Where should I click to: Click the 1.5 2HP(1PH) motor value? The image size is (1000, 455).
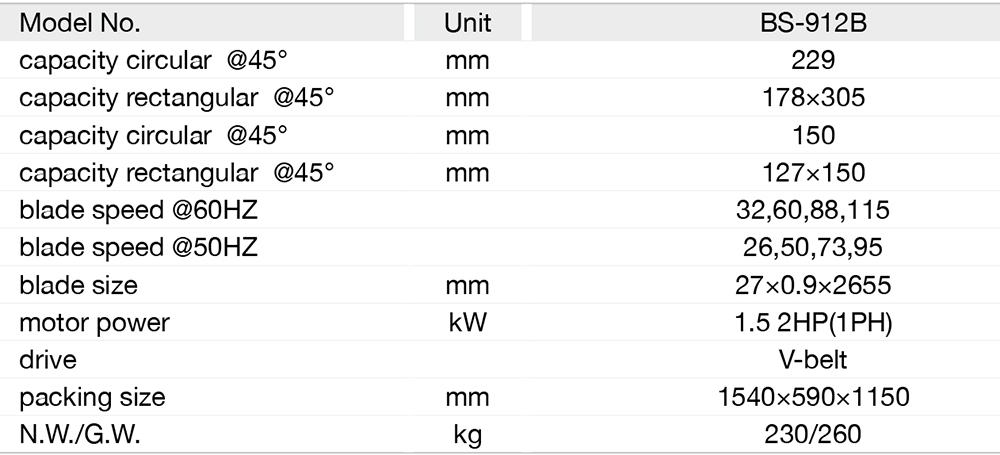[x=813, y=323]
